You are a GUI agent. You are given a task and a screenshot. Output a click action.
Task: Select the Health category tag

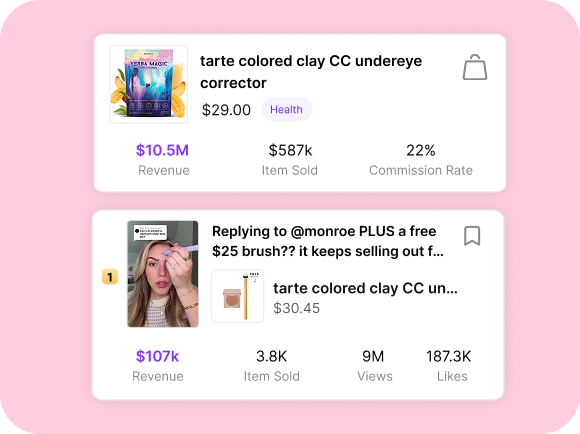pyautogui.click(x=287, y=110)
